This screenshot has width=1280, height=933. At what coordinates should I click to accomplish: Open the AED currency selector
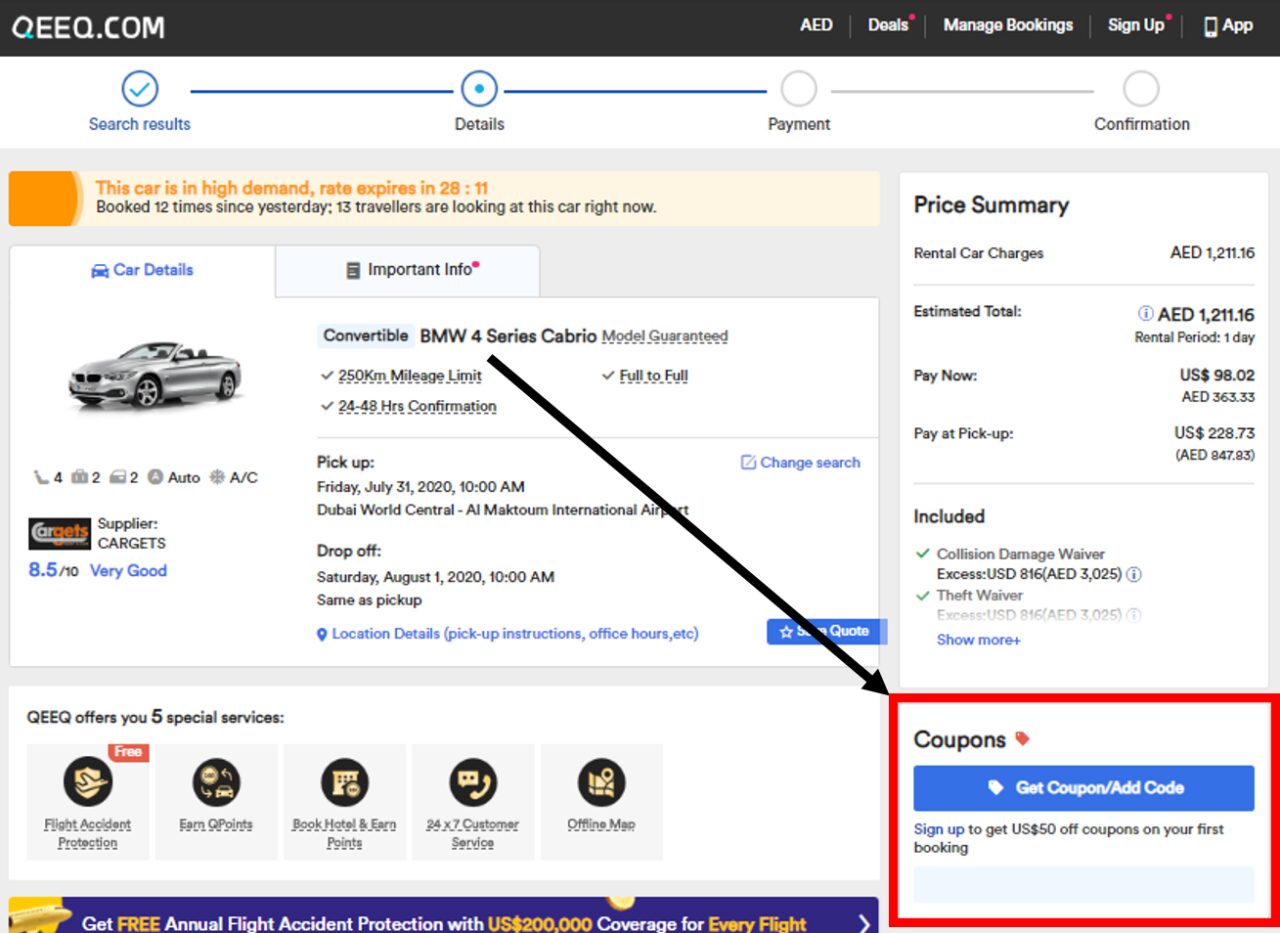[816, 26]
